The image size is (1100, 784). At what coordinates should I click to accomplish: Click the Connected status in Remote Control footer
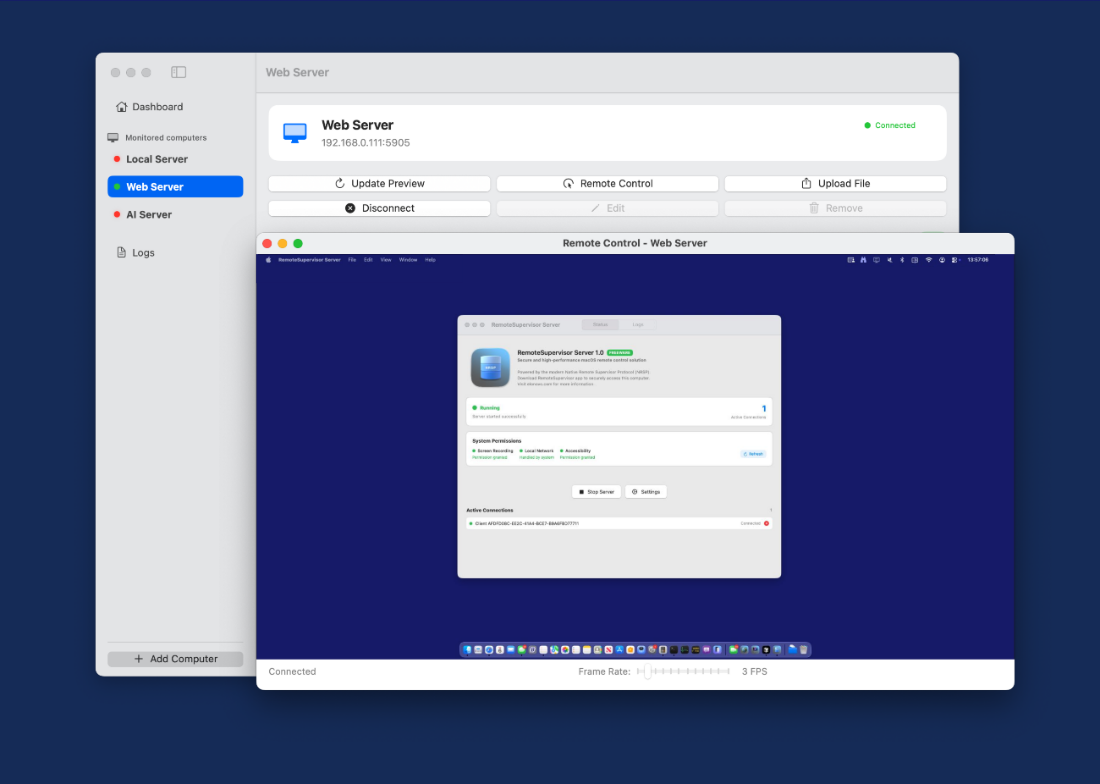click(293, 672)
